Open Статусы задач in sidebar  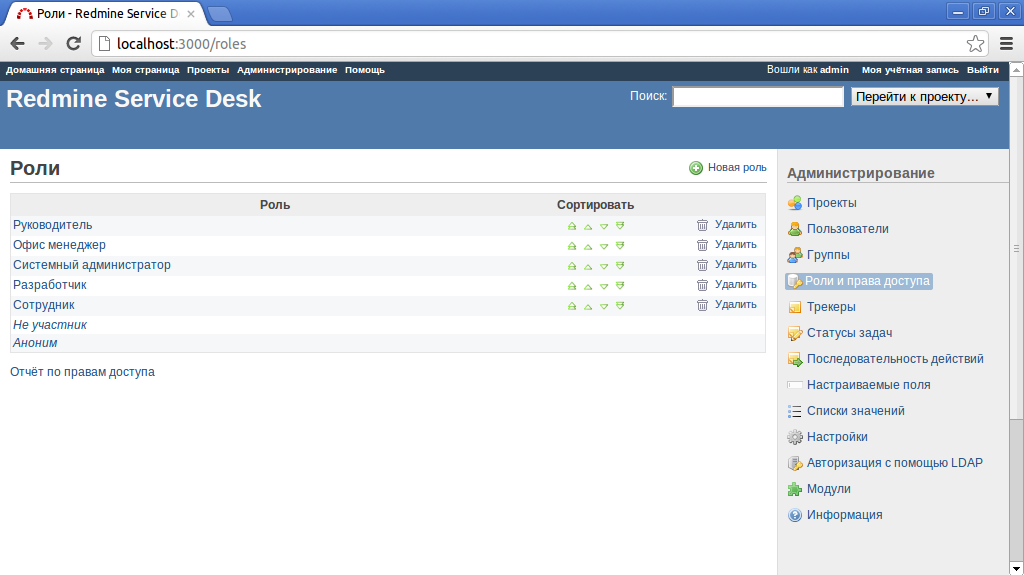coord(849,333)
